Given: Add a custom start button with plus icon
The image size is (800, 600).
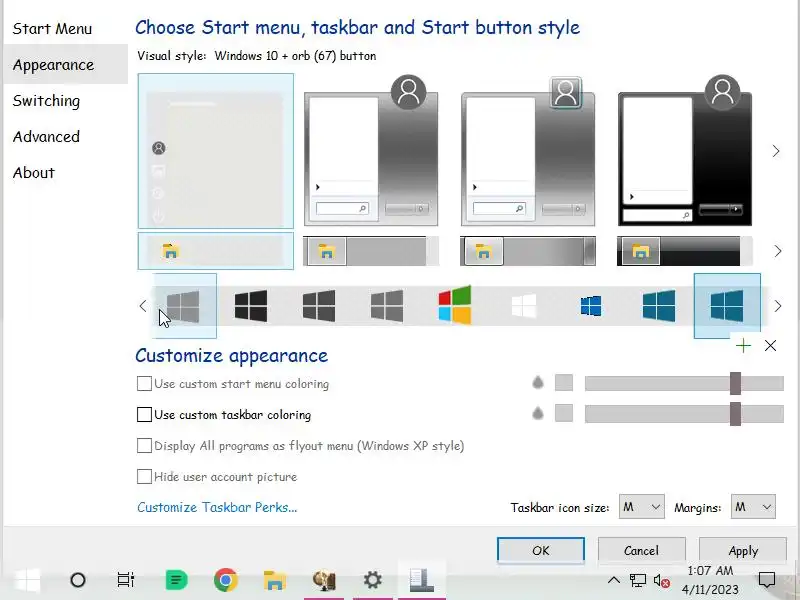Looking at the screenshot, I should pos(743,346).
